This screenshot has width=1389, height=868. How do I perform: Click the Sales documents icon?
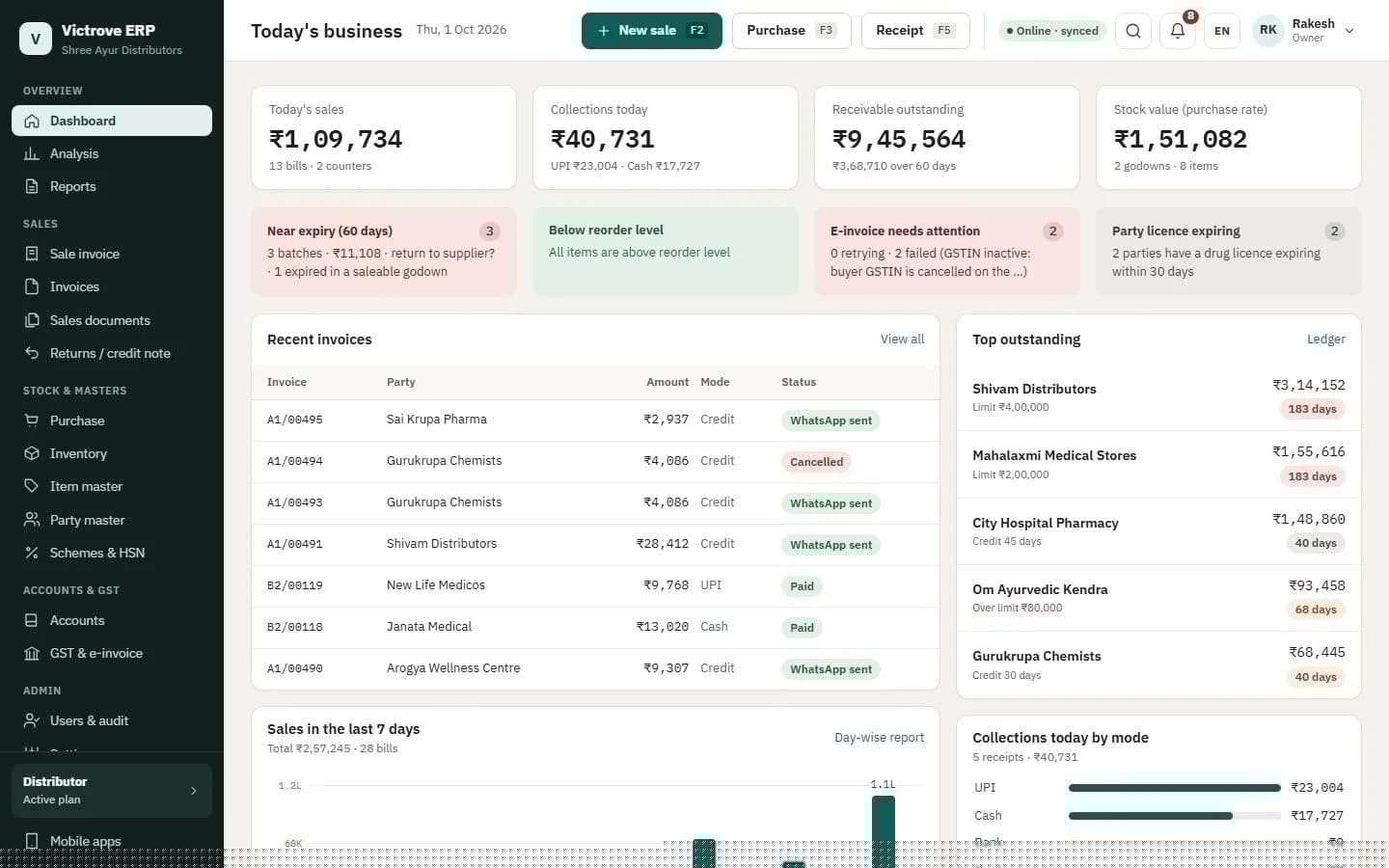(x=32, y=320)
